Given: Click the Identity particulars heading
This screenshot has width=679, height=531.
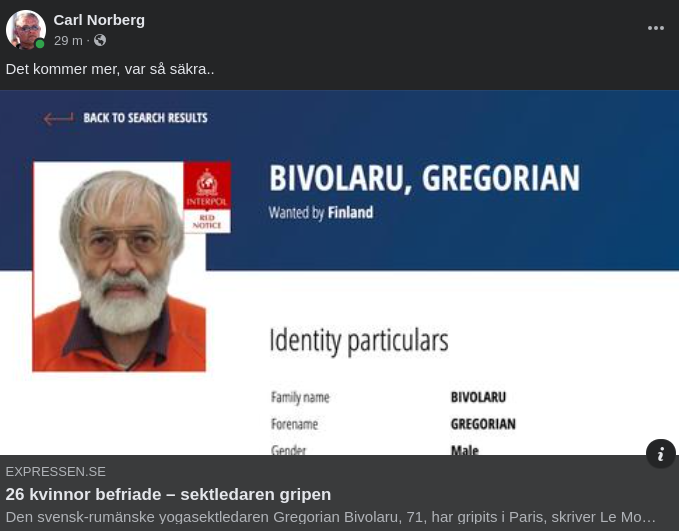Looking at the screenshot, I should pyautogui.click(x=359, y=341).
